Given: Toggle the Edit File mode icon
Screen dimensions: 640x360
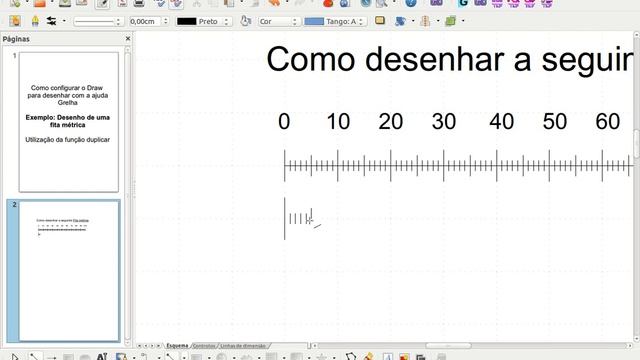Looking at the screenshot, I should click(102, 4).
